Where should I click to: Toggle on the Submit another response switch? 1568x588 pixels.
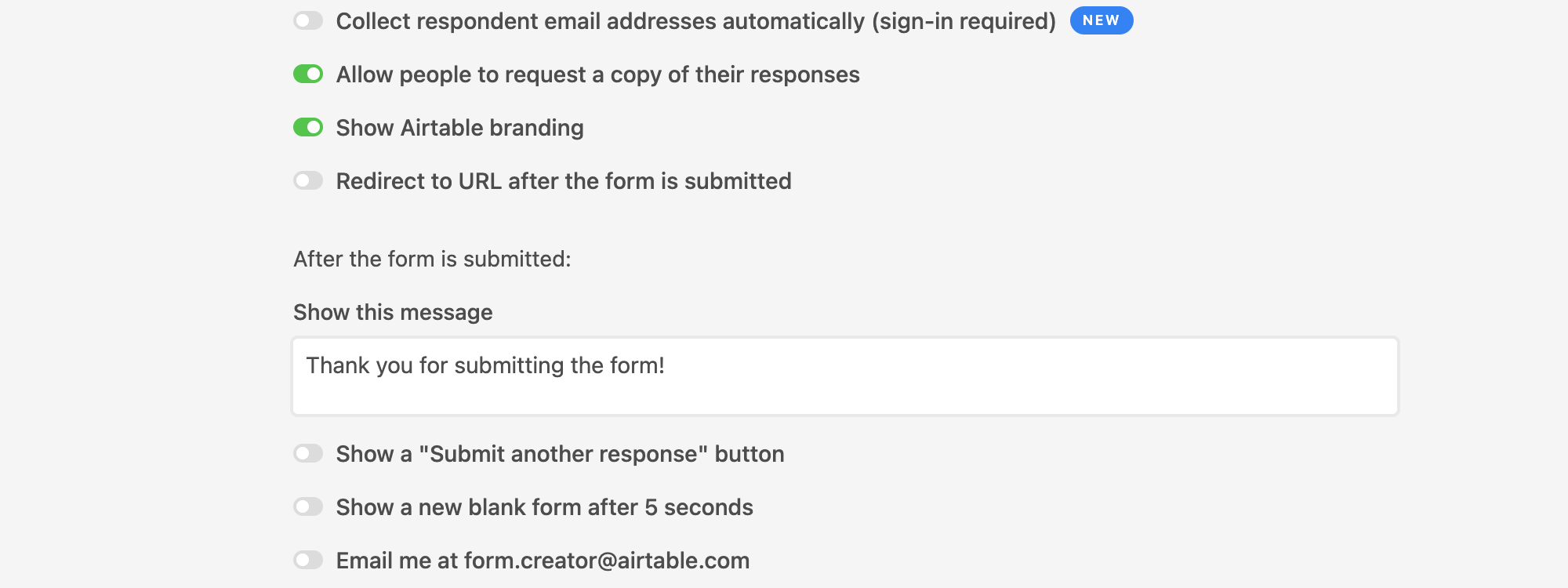pos(308,453)
